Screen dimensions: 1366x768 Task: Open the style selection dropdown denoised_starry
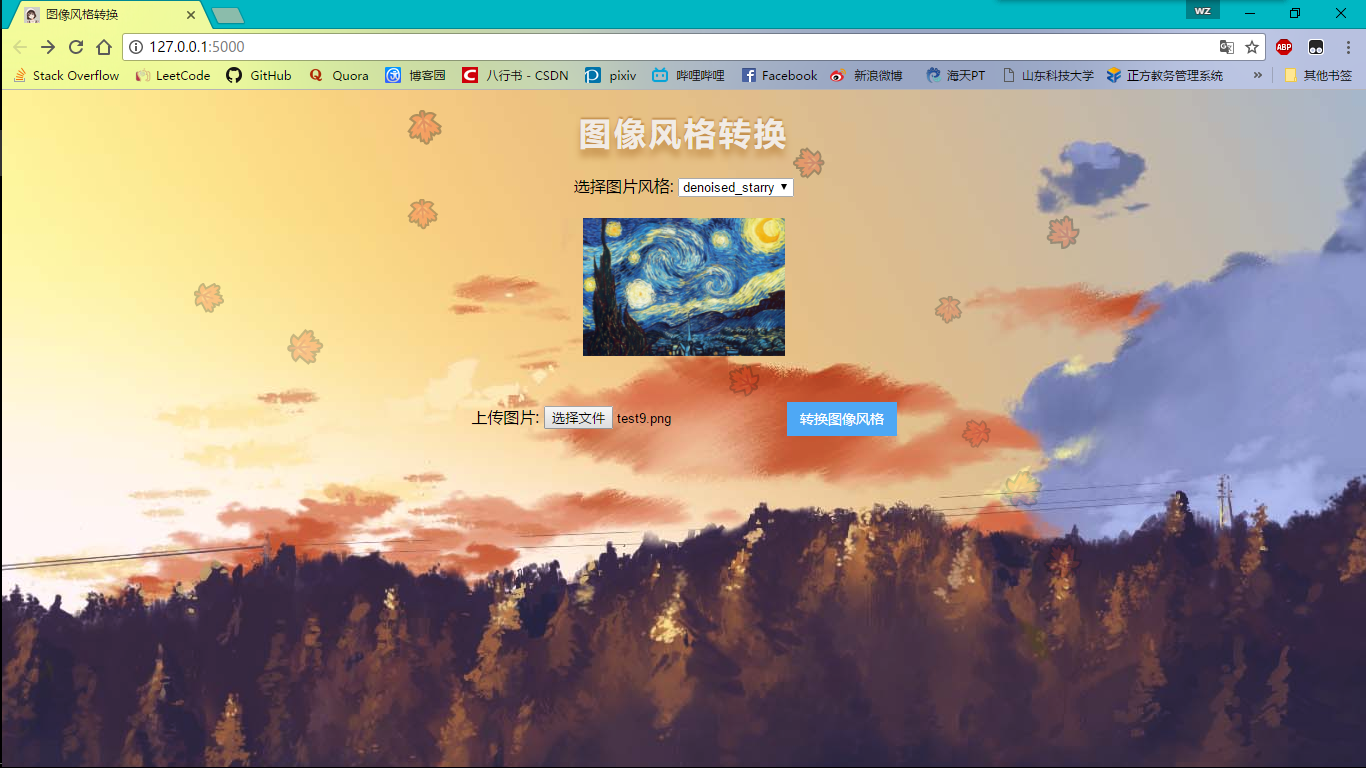pyautogui.click(x=736, y=187)
